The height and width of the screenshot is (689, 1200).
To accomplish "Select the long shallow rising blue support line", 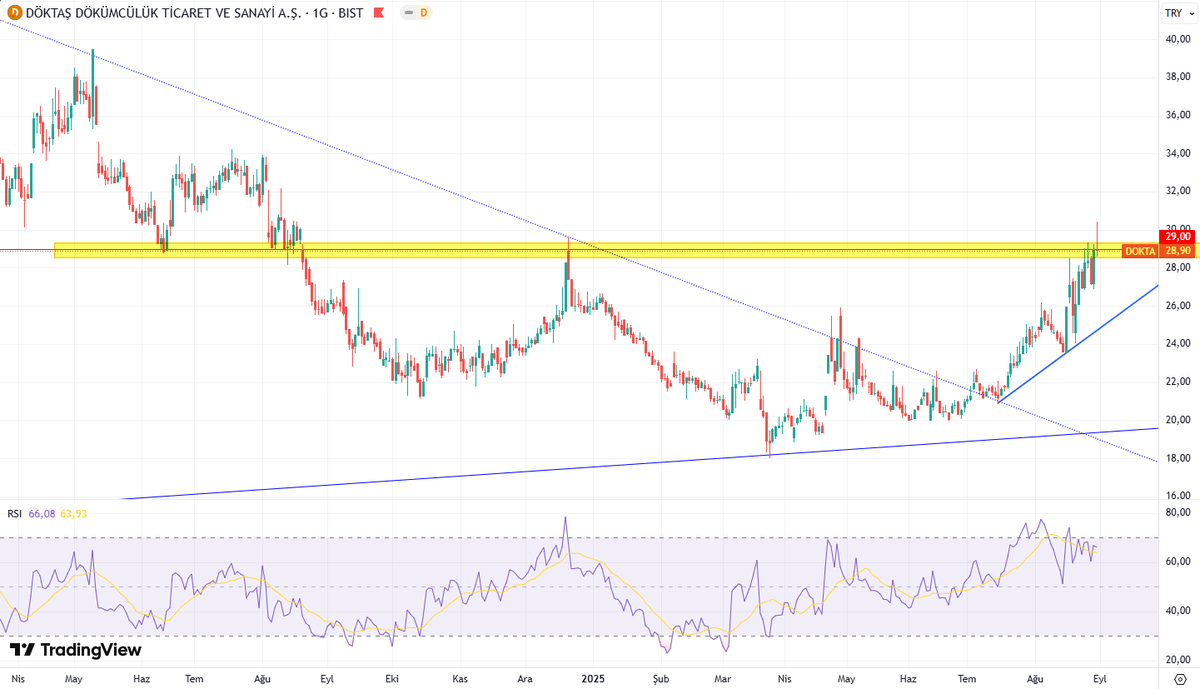I will point(640,463).
